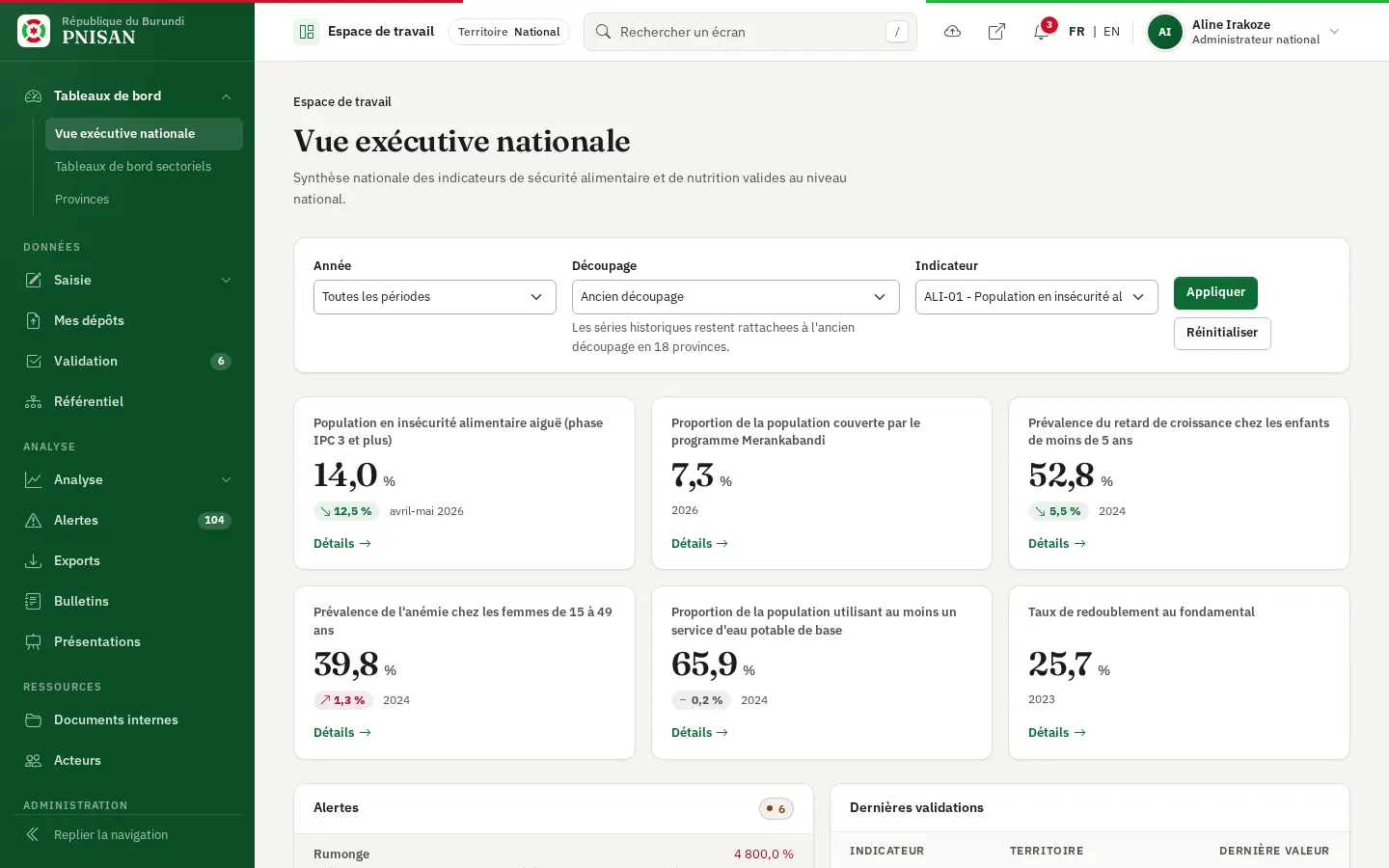Open Détails for stunting prevalence card

(1057, 544)
